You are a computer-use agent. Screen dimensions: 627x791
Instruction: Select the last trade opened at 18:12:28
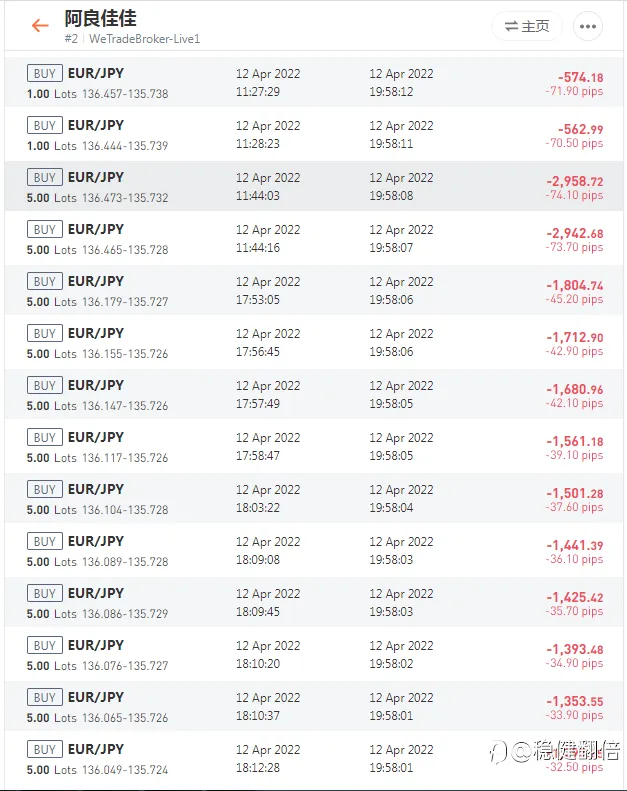click(x=314, y=757)
